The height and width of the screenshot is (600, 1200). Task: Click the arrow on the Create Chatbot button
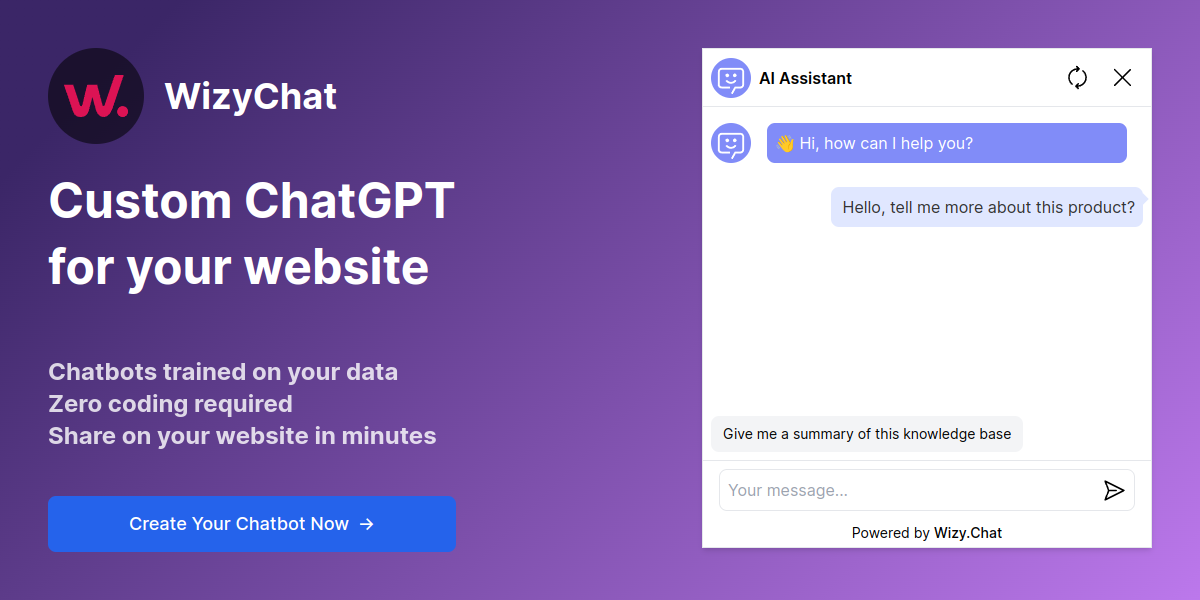(367, 524)
